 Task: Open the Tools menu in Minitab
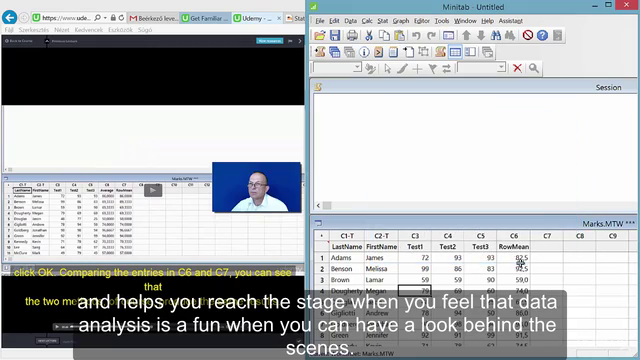coord(442,21)
